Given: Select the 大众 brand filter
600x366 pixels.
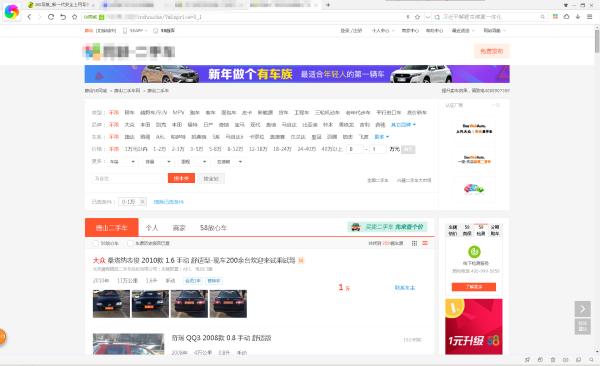Looking at the screenshot, I should coord(130,125).
